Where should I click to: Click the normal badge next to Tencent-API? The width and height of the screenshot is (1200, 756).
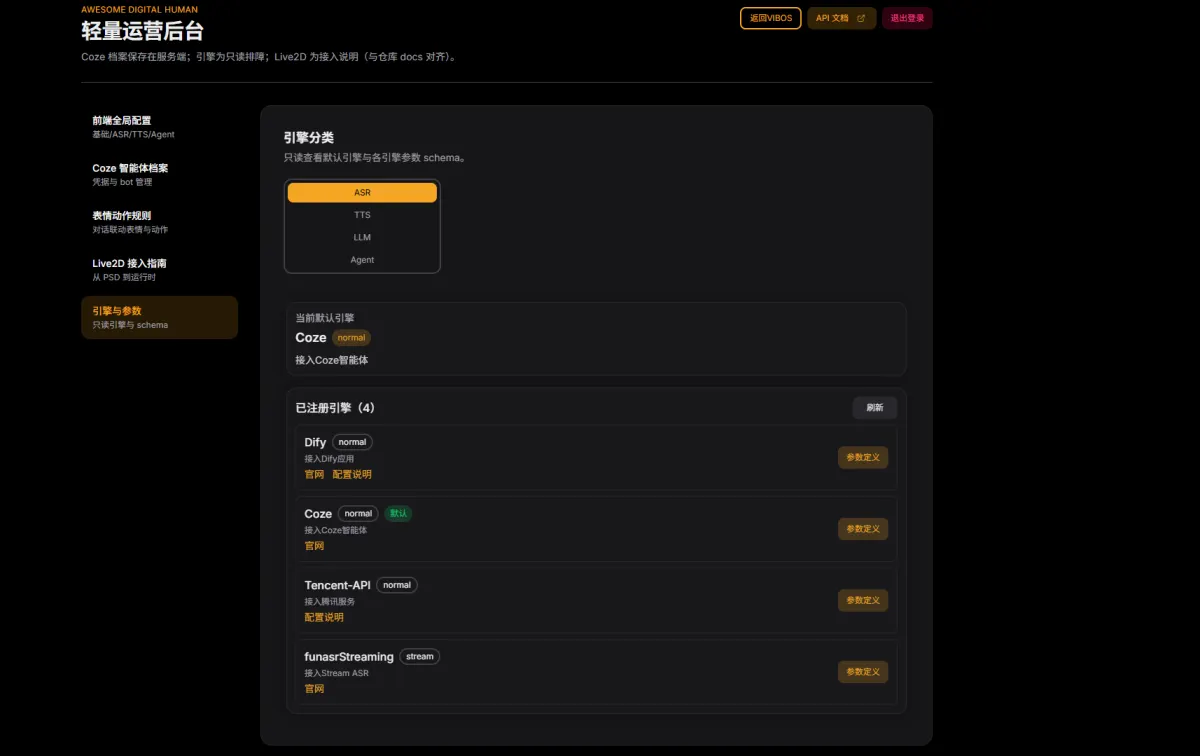397,585
